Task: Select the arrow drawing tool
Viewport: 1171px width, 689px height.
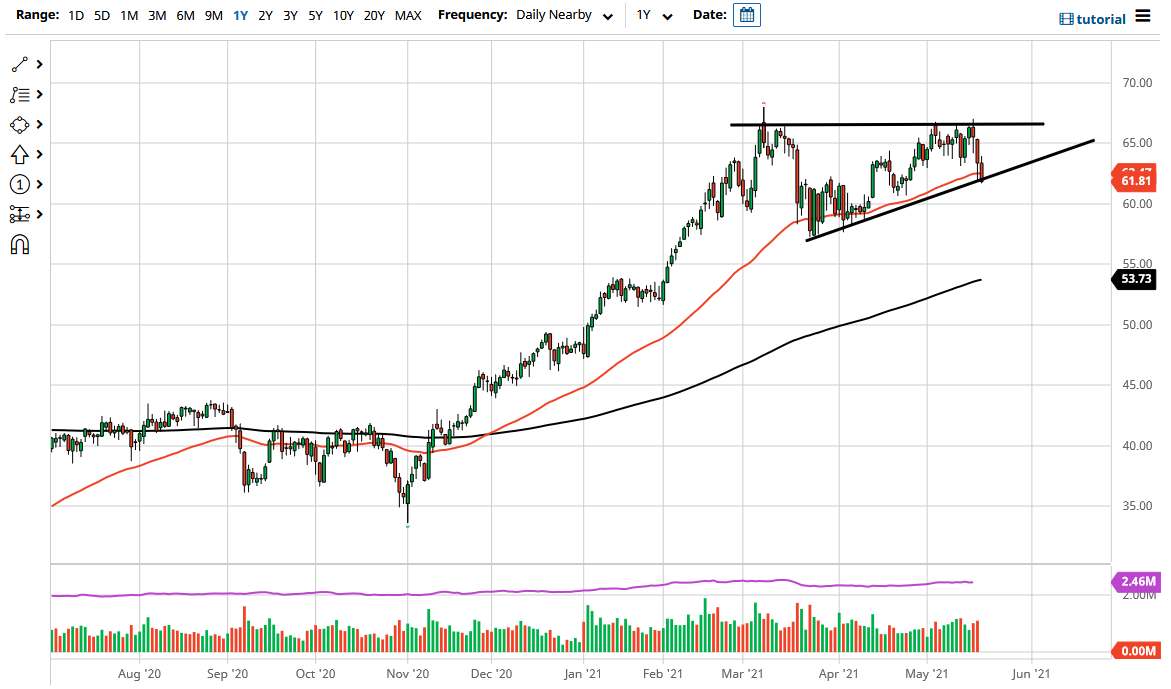Action: [20, 154]
